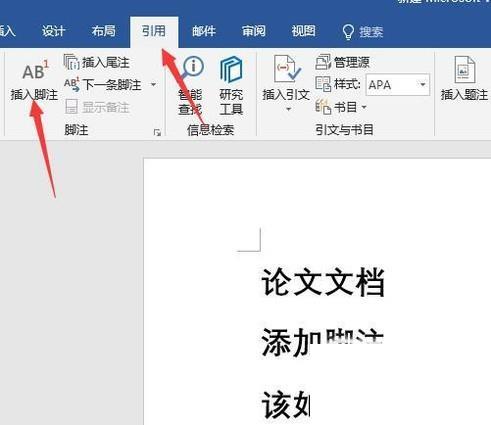Expand the Bibliography (书目) dropdown
Image resolution: width=491 pixels, height=425 pixels.
341,107
